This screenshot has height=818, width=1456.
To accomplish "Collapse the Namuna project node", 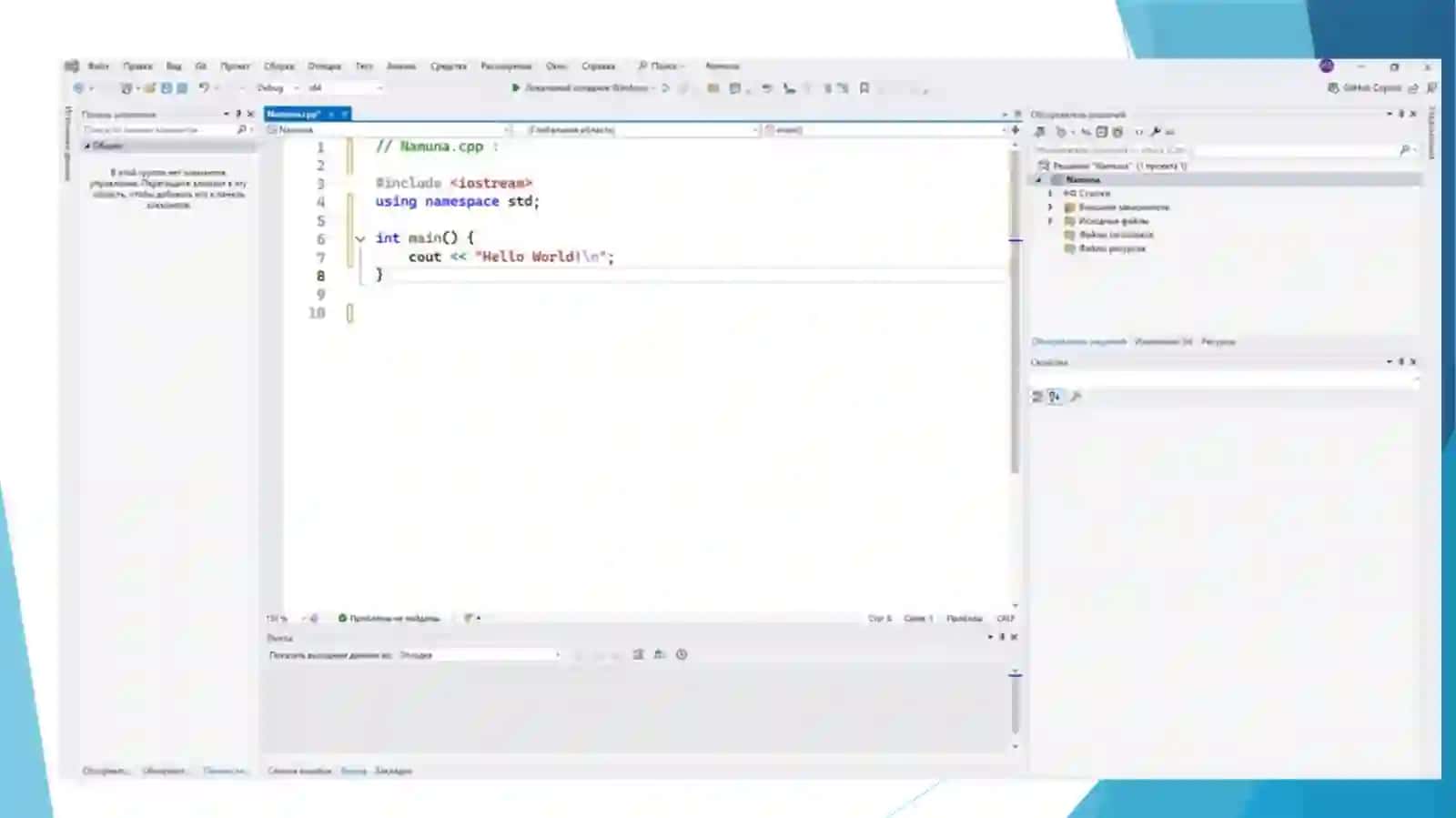I will coord(1039,179).
